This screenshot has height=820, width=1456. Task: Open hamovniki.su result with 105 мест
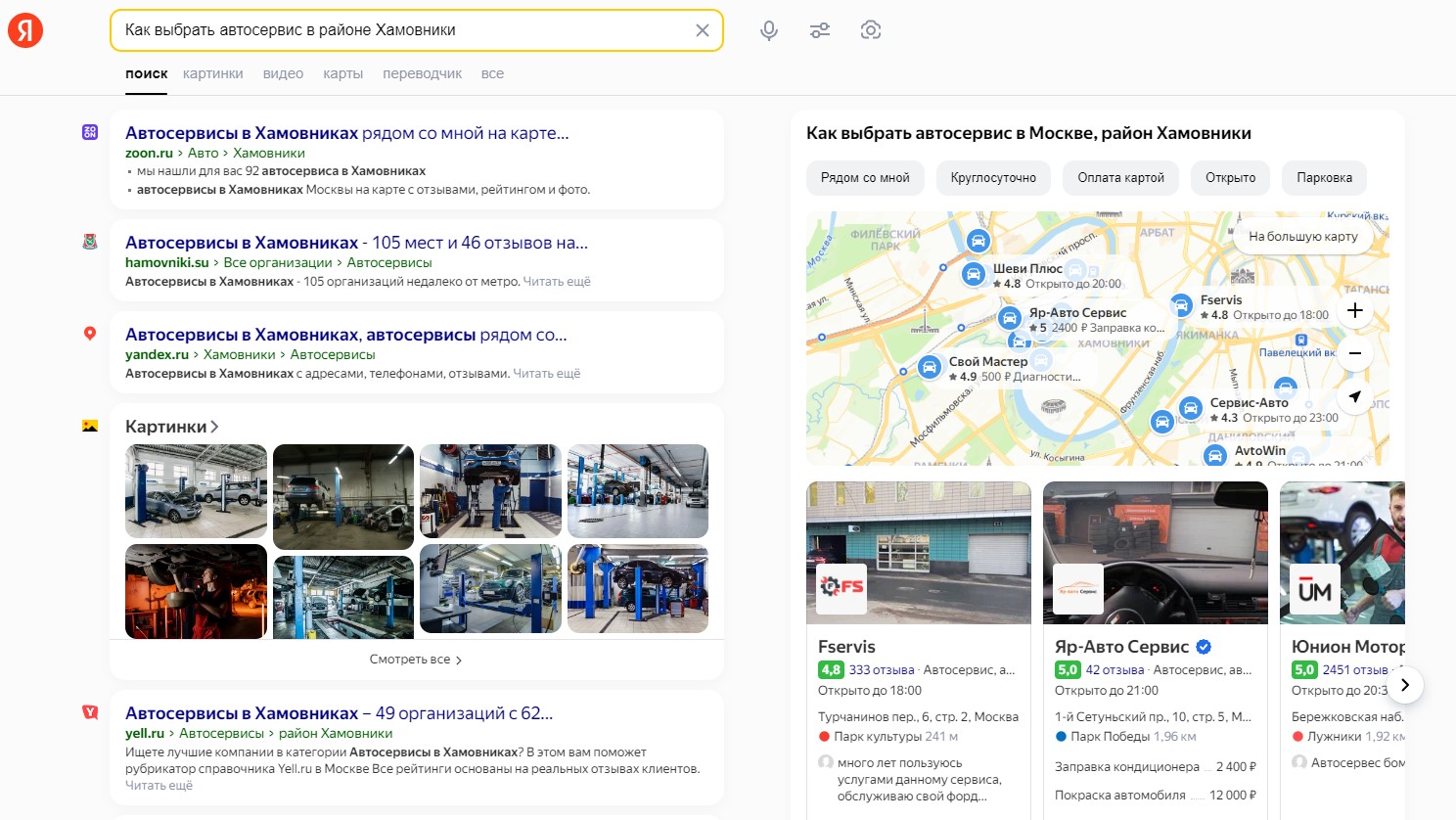point(356,243)
